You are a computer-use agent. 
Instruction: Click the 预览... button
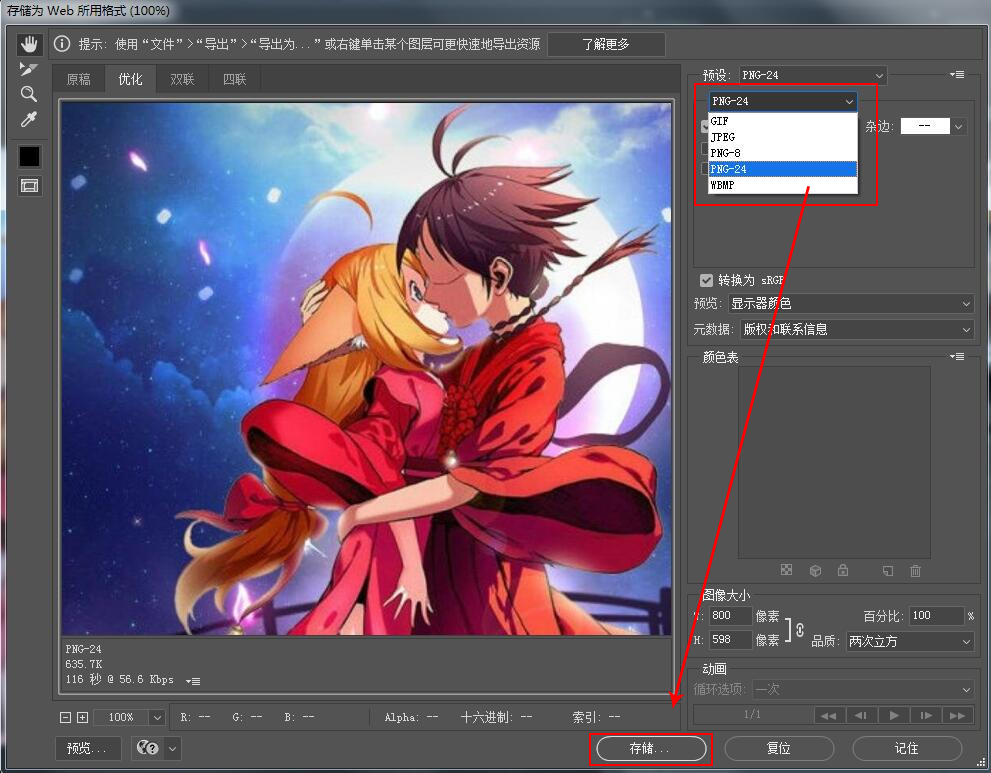[x=88, y=748]
